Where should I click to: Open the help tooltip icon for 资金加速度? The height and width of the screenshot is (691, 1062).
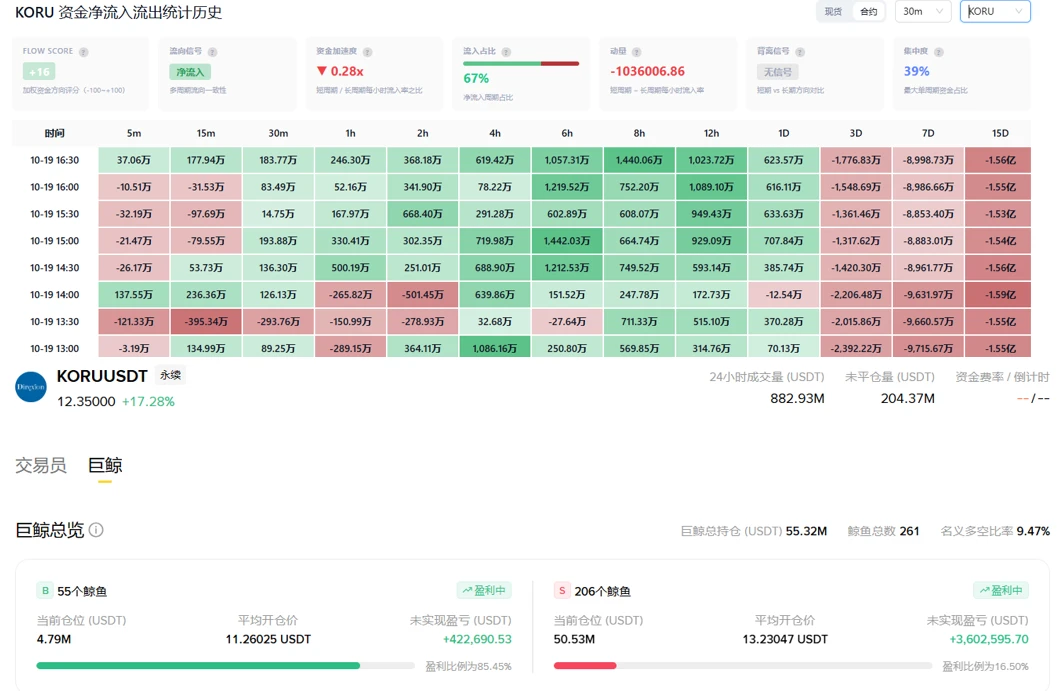pyautogui.click(x=367, y=52)
